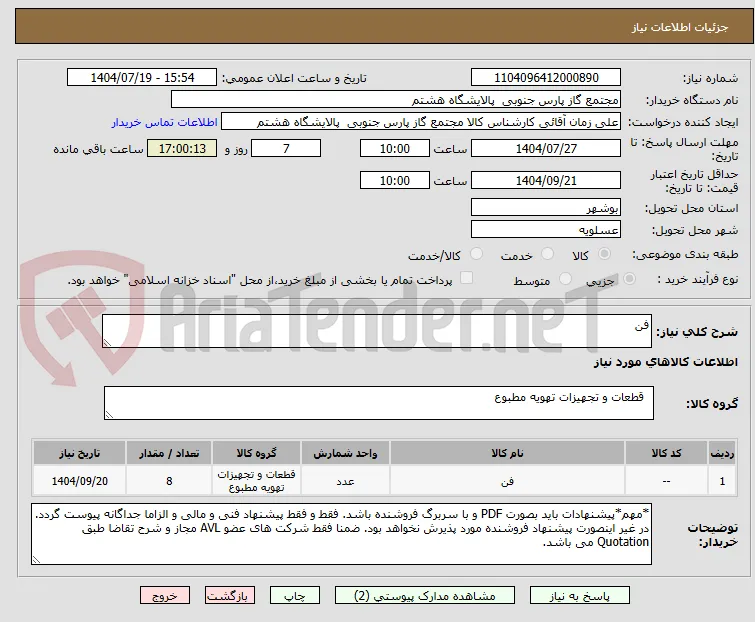
Task: Click item name cell فن in table
Action: (508, 481)
